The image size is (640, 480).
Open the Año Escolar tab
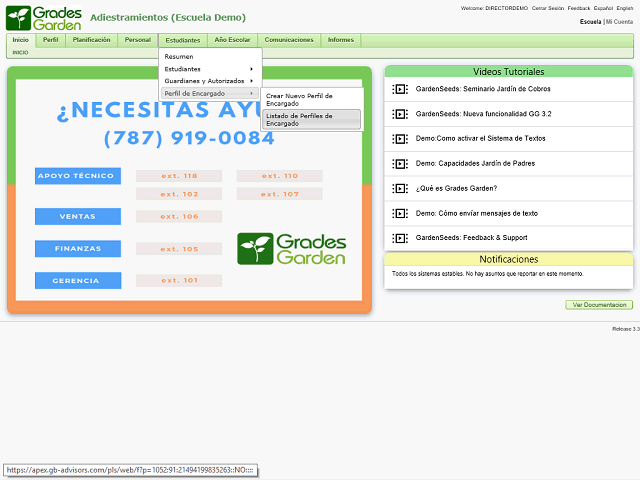pyautogui.click(x=233, y=40)
